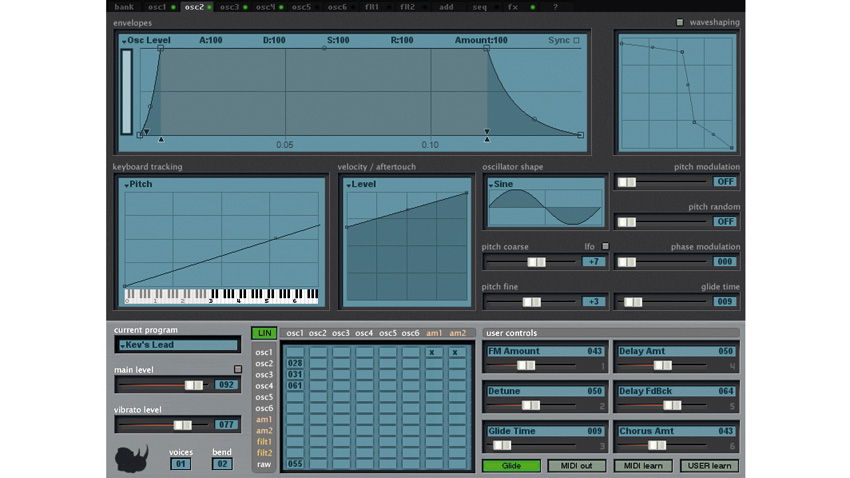Open the Osc Level envelope dropdown
Screen dimensions: 850x478
click(146, 40)
